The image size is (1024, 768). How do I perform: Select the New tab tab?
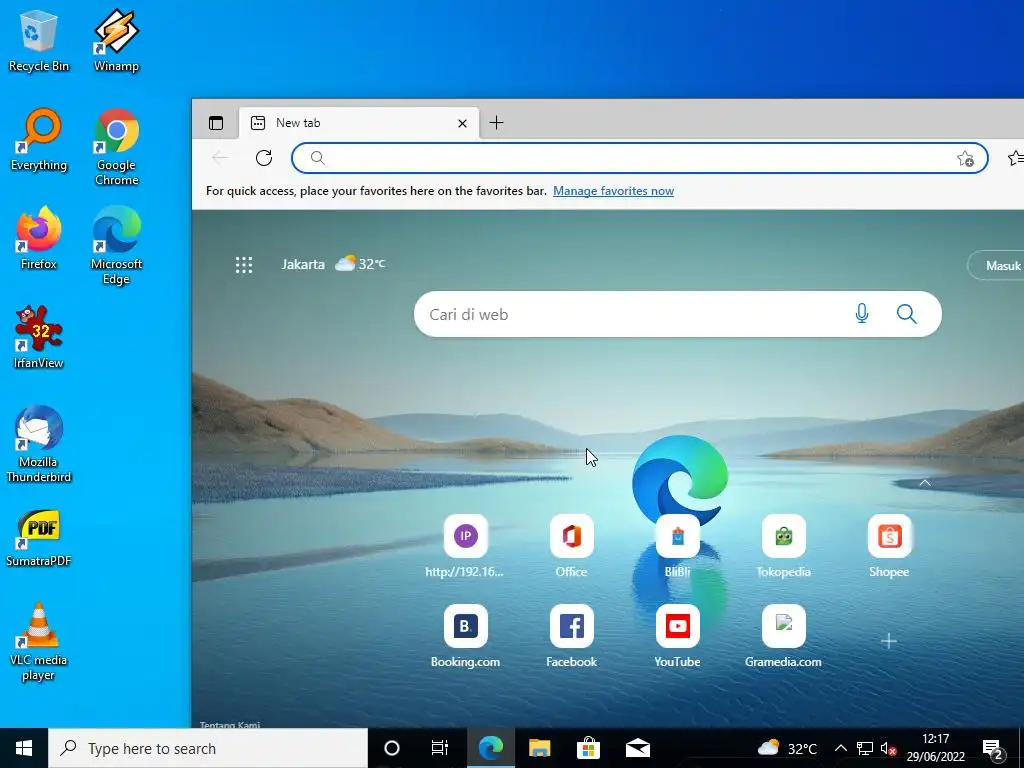click(x=359, y=123)
